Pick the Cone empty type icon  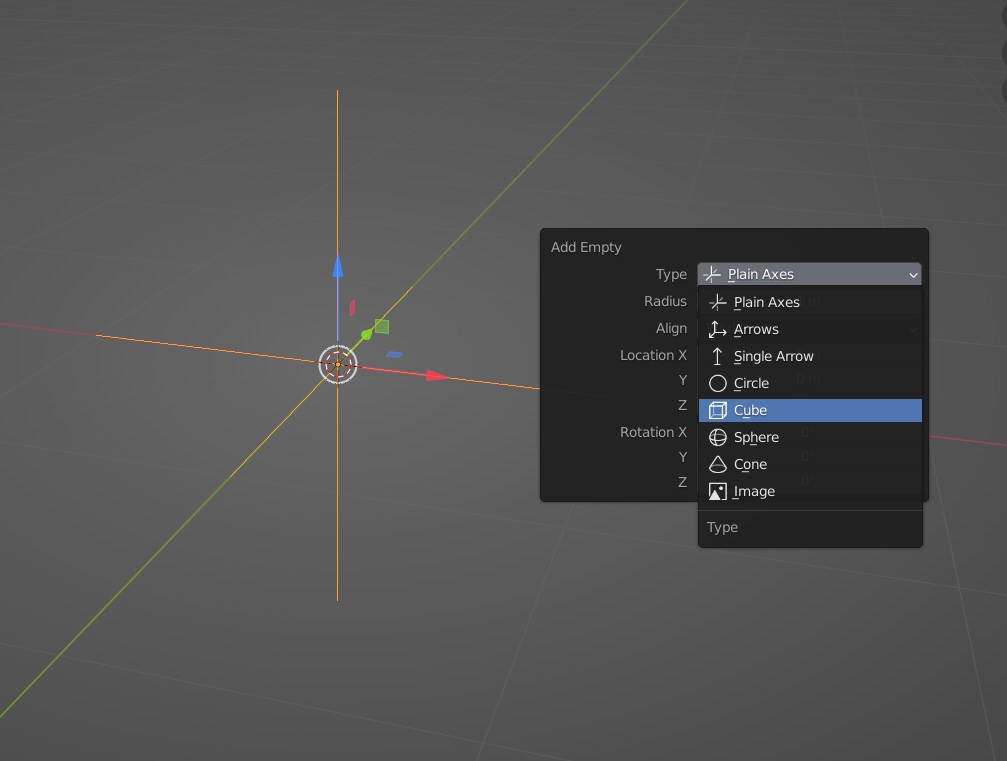[x=717, y=464]
